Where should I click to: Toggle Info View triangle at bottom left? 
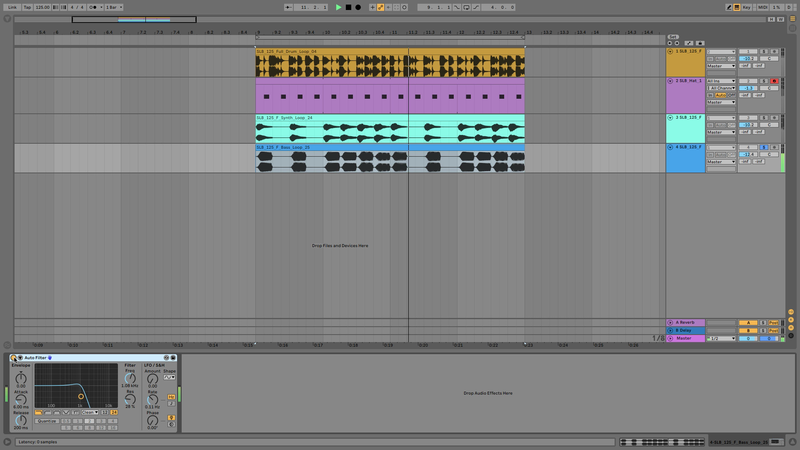(x=7, y=442)
